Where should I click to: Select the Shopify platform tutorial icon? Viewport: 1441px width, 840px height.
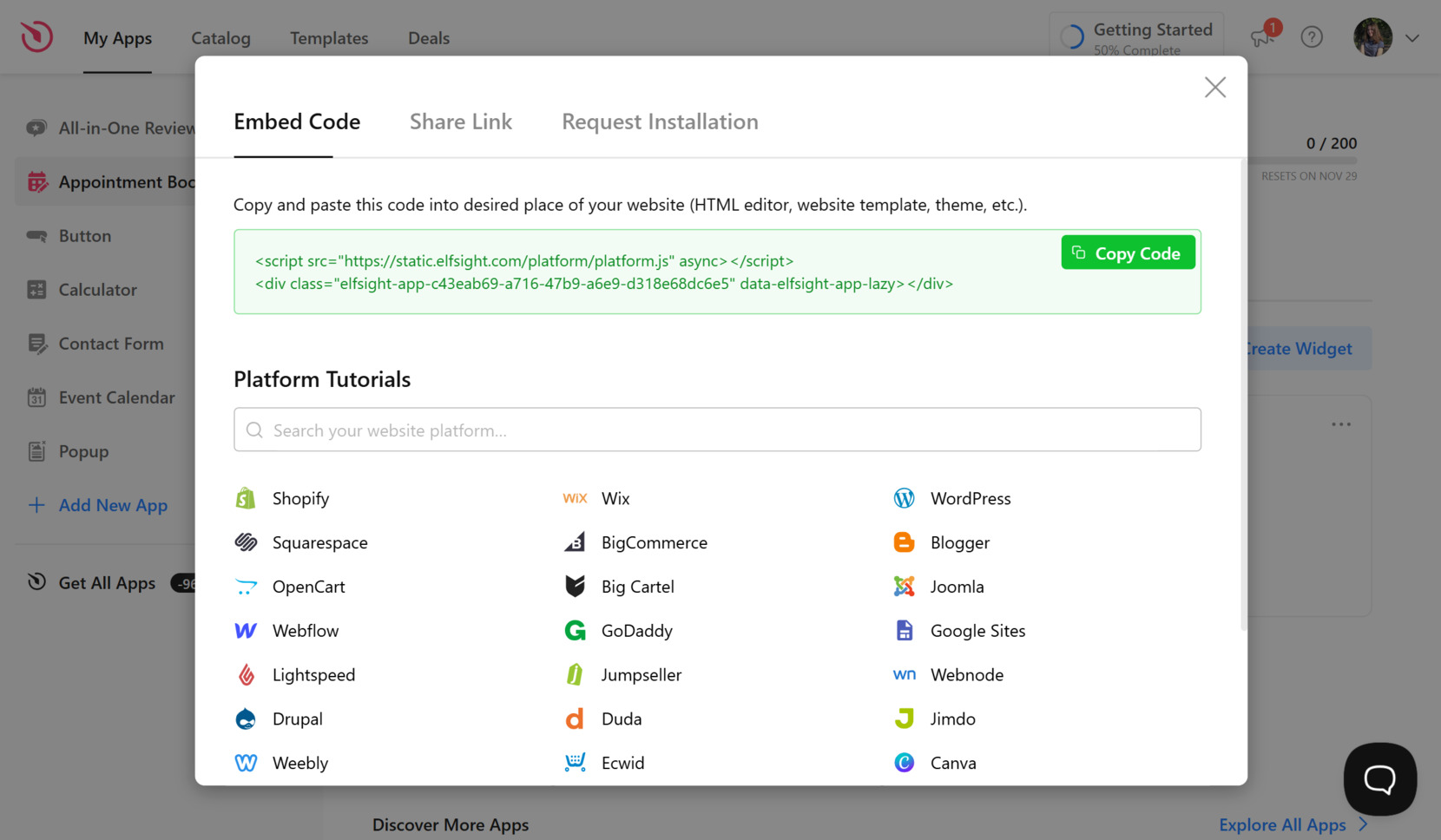point(246,498)
